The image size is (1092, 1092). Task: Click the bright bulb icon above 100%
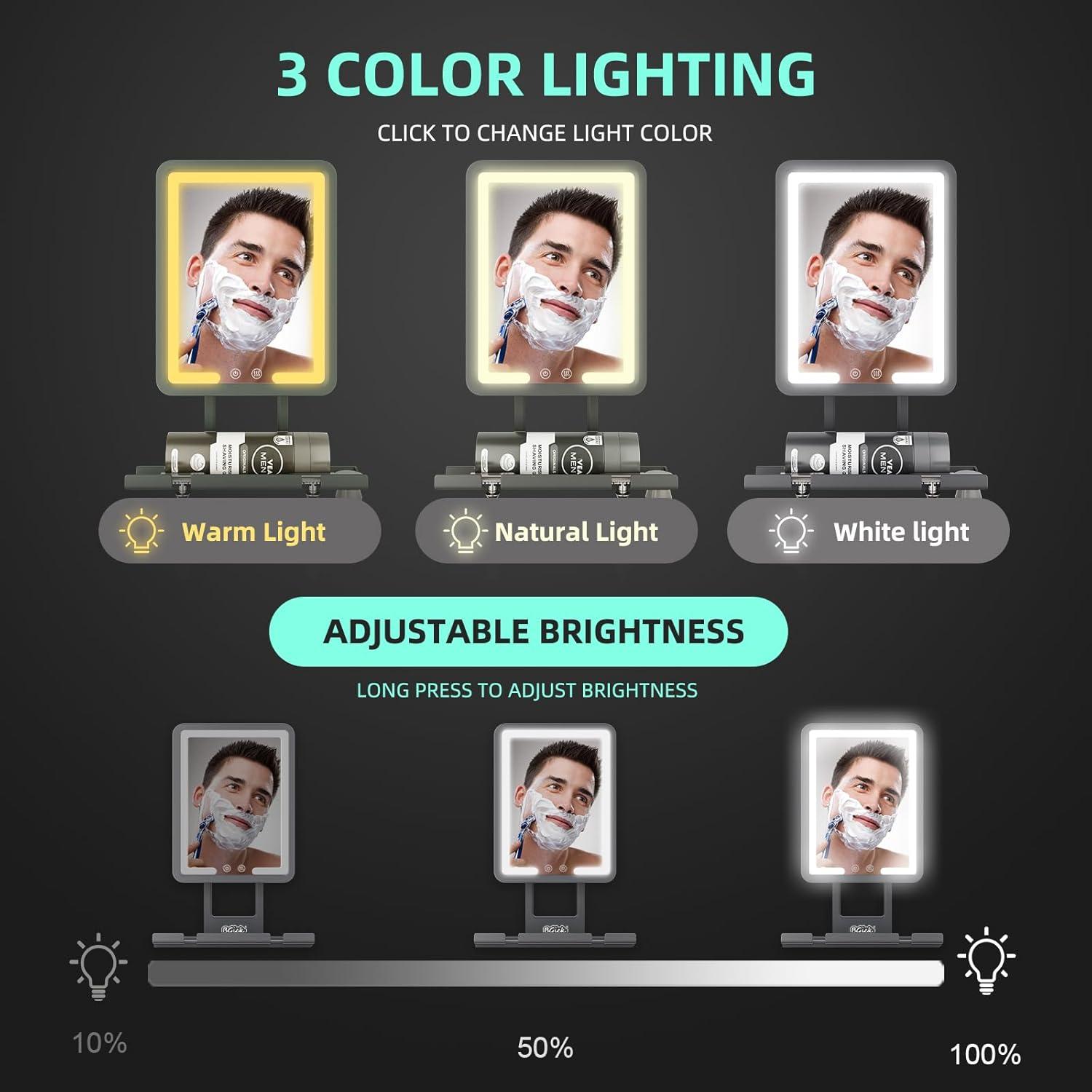pos(986,961)
